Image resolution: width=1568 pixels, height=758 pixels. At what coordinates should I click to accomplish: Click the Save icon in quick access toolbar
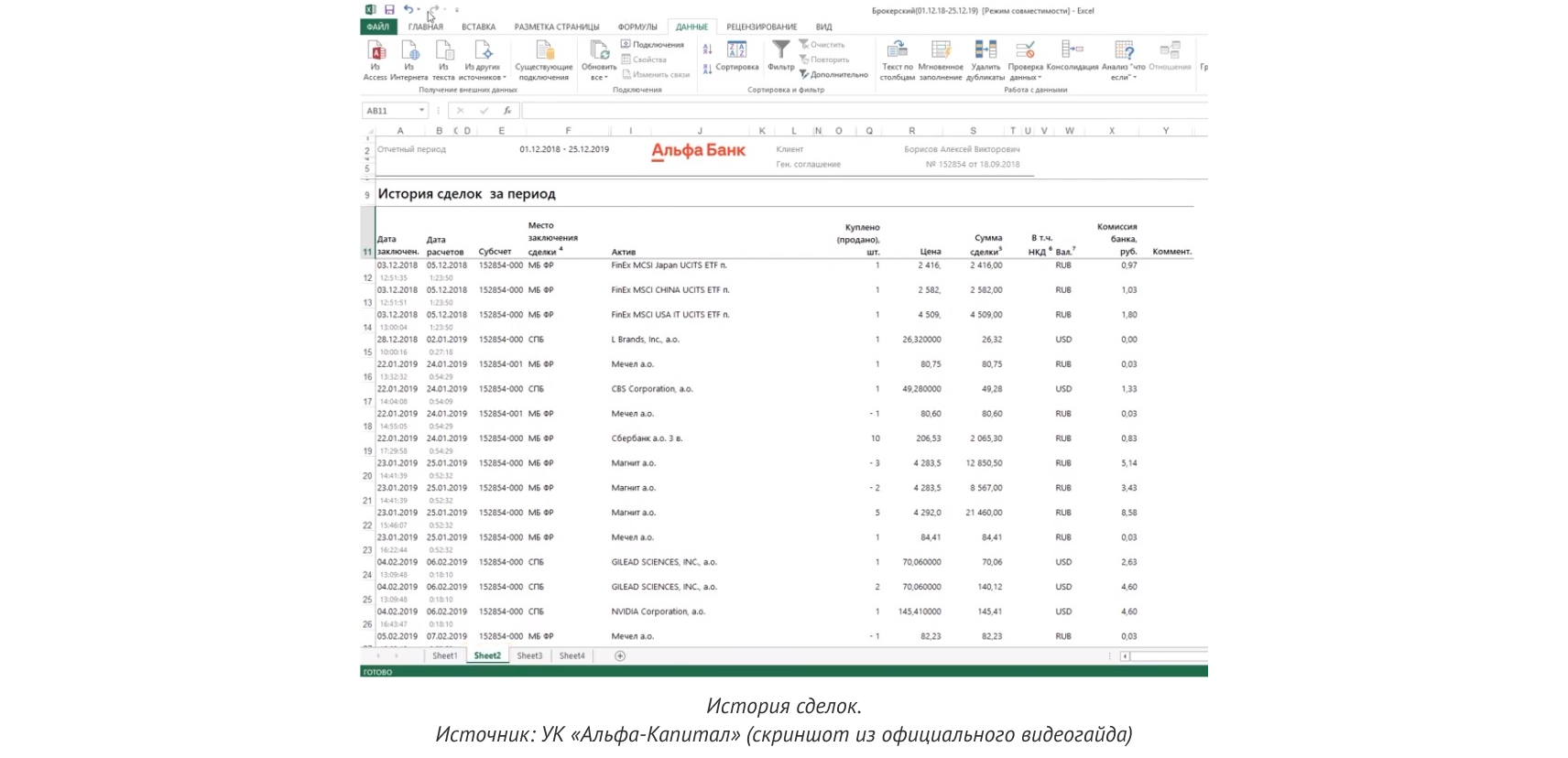389,10
